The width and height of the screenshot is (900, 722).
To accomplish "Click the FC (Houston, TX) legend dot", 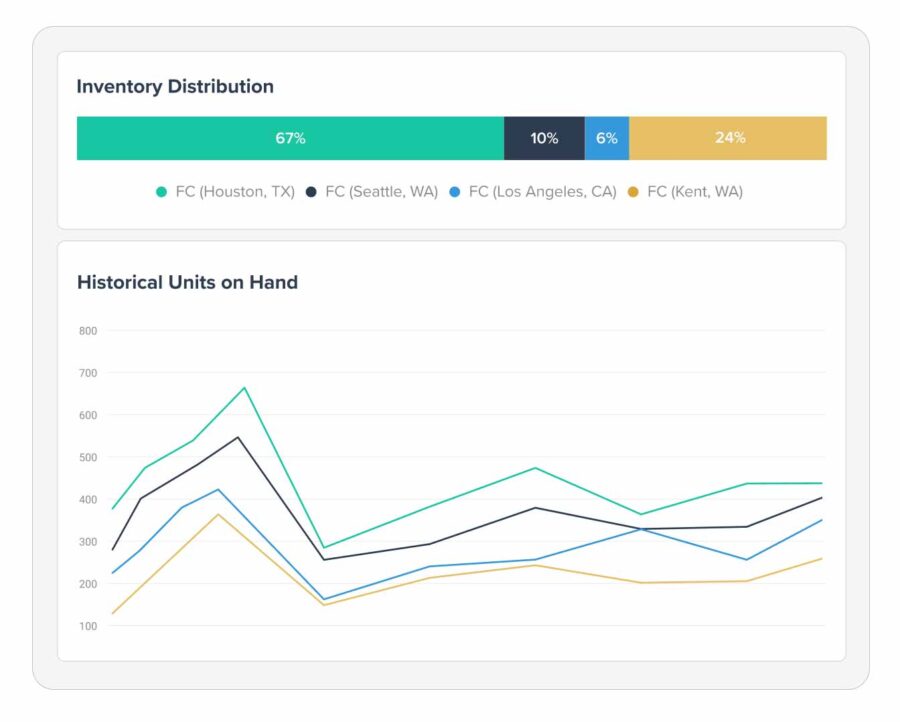I will pyautogui.click(x=160, y=191).
